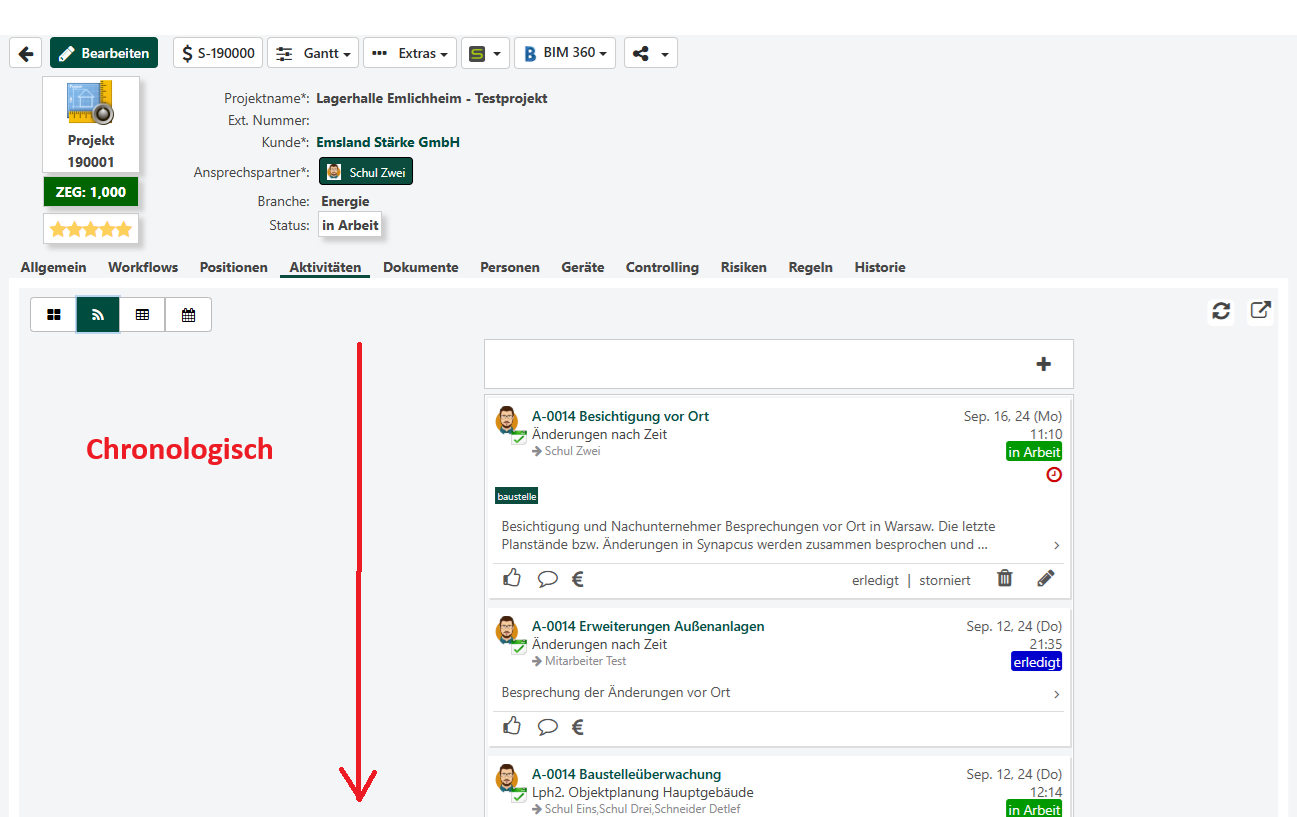Click the refresh activities icon
Image resolution: width=1297 pixels, height=817 pixels.
1221,311
